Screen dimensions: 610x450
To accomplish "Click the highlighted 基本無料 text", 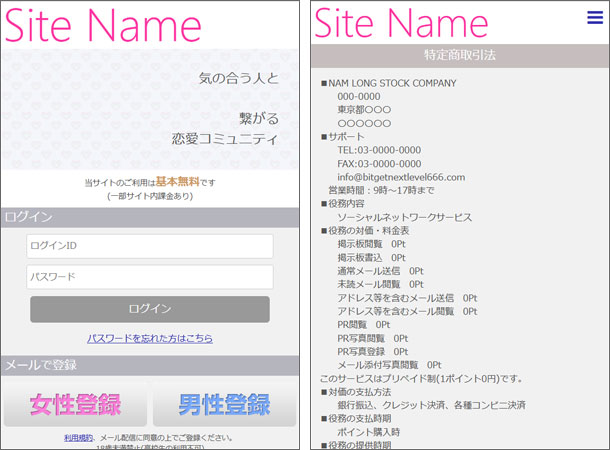I will click(177, 182).
